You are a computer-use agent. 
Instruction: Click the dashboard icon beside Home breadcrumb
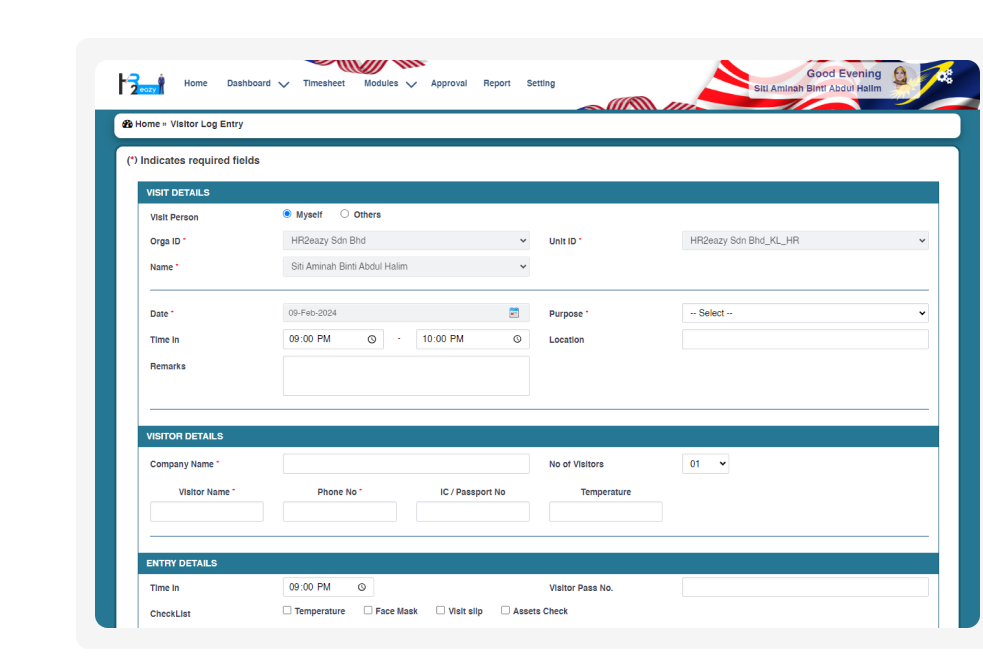[x=127, y=124]
